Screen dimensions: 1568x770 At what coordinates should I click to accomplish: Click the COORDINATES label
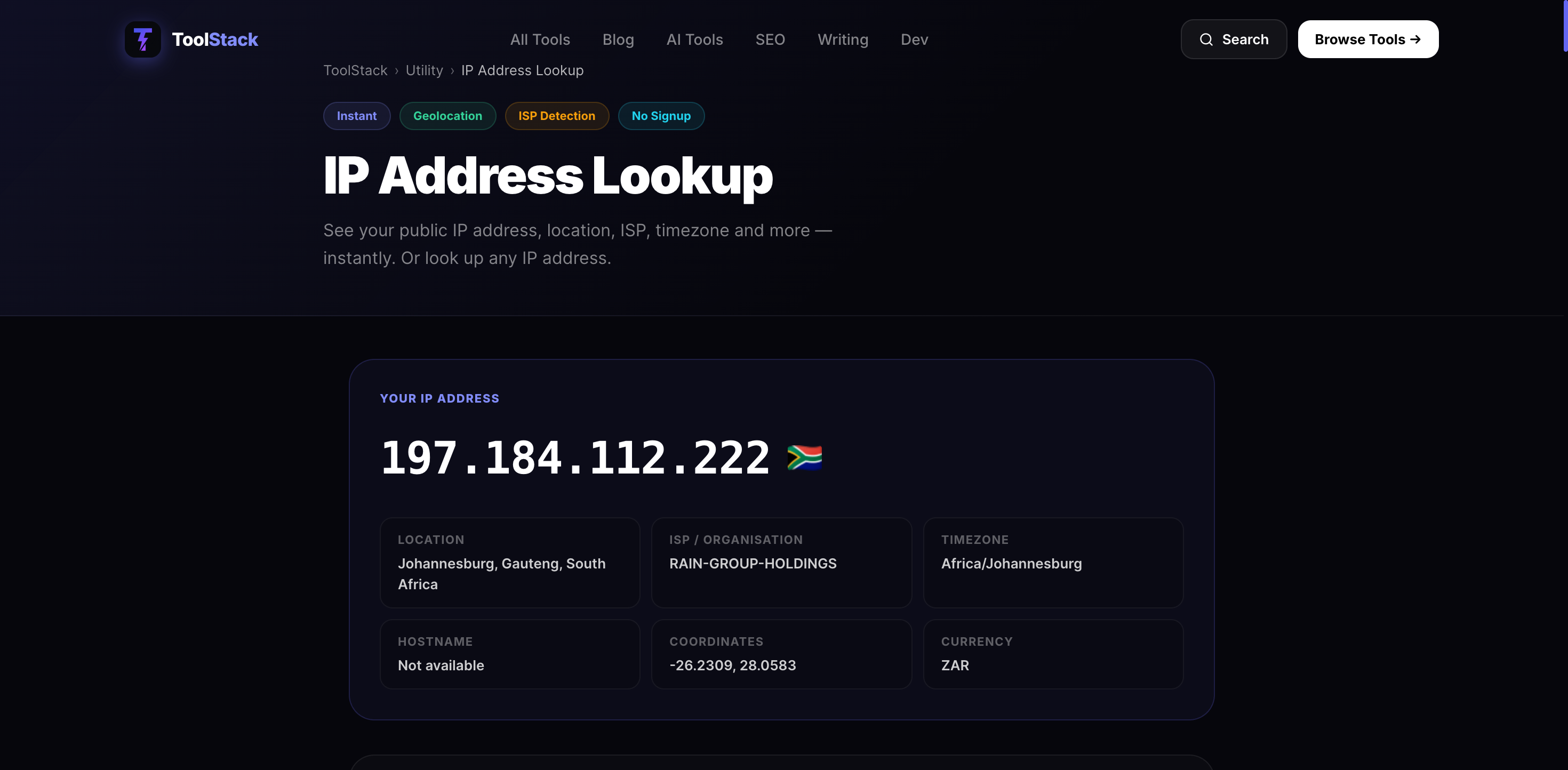(x=716, y=641)
